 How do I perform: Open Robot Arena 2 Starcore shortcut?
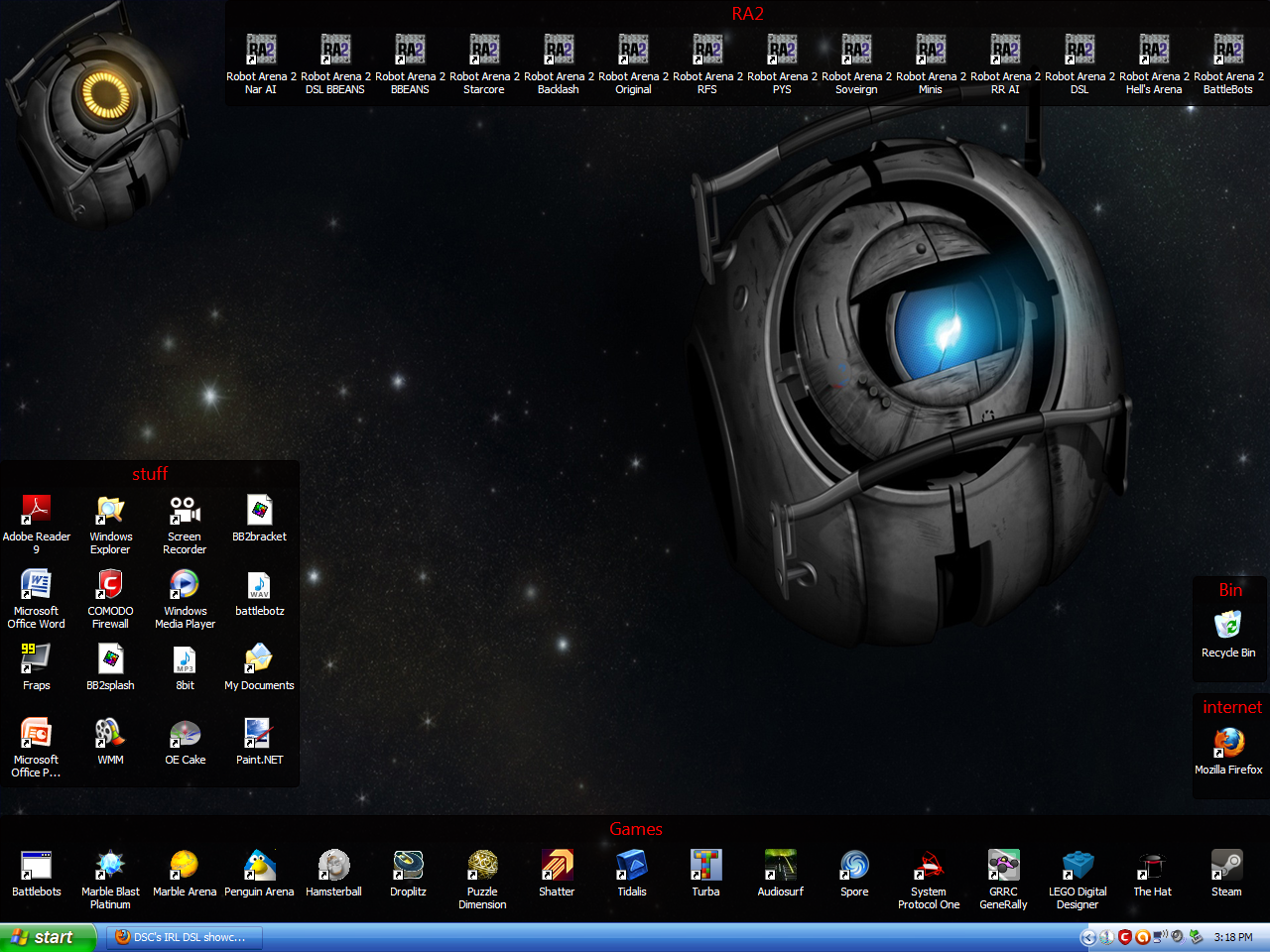point(484,64)
